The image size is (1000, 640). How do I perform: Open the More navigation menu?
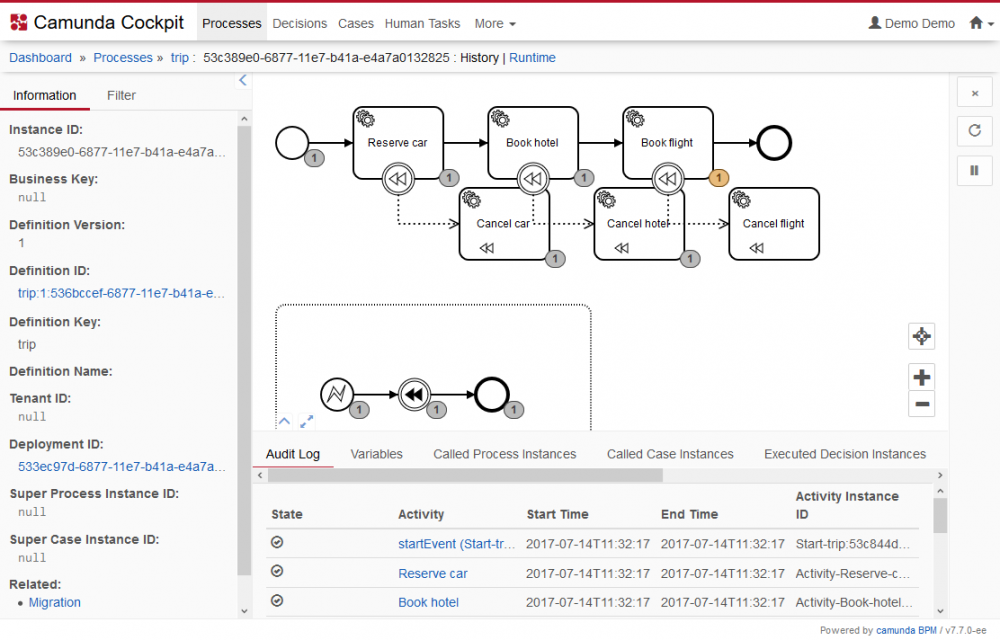point(494,23)
